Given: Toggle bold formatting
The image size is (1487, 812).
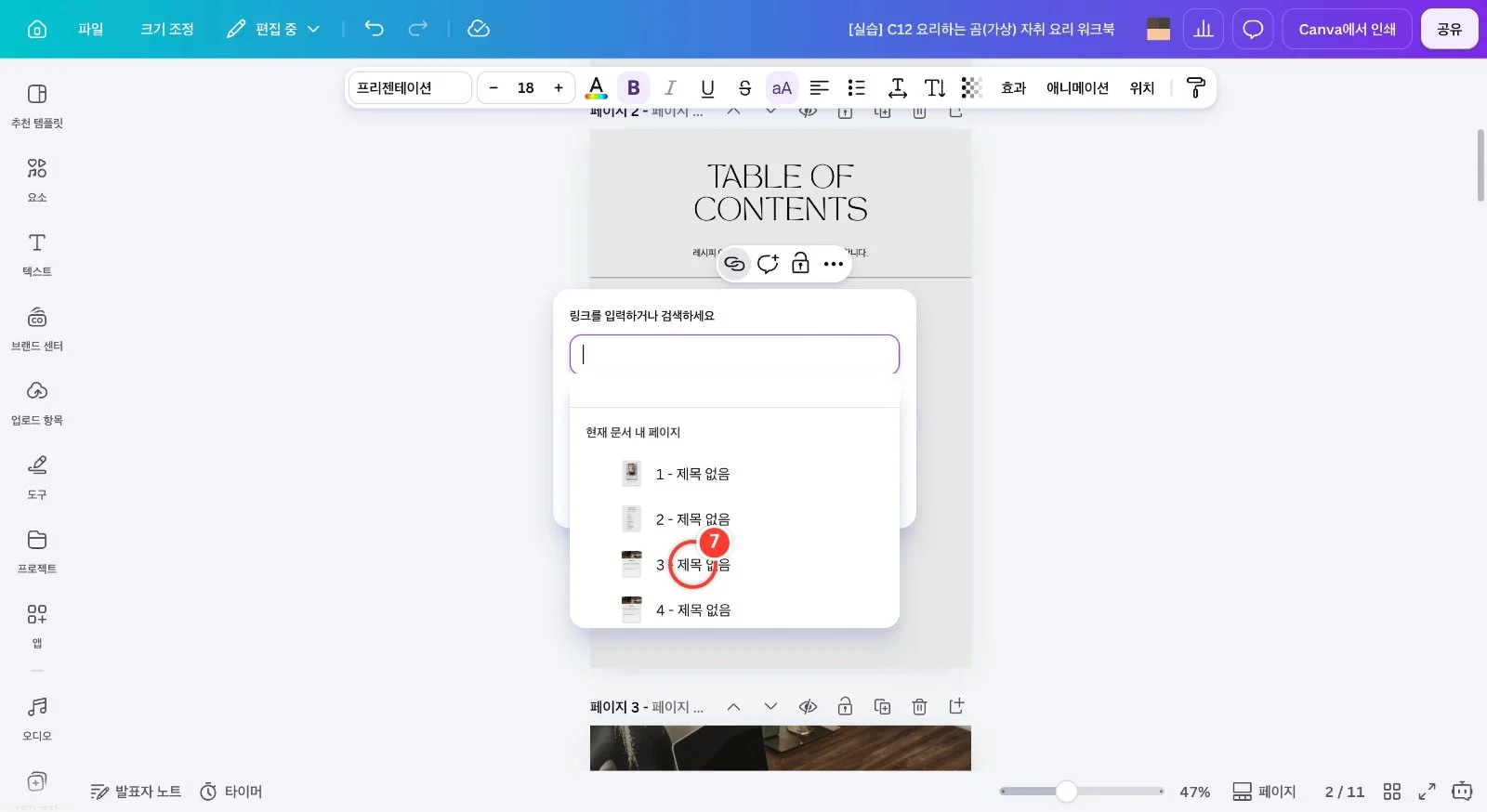Looking at the screenshot, I should pyautogui.click(x=634, y=87).
